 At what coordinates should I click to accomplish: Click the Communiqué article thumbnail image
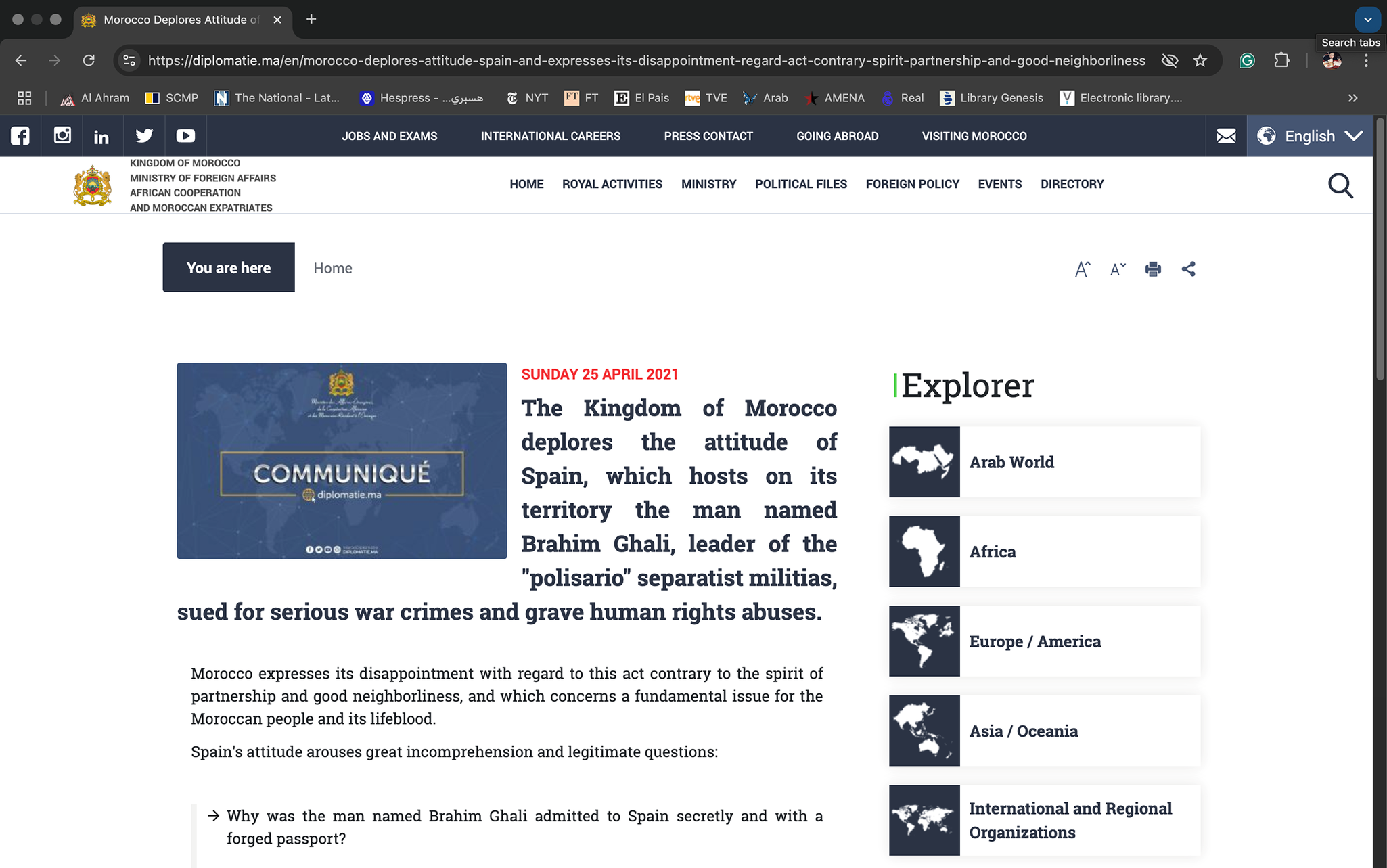(342, 461)
